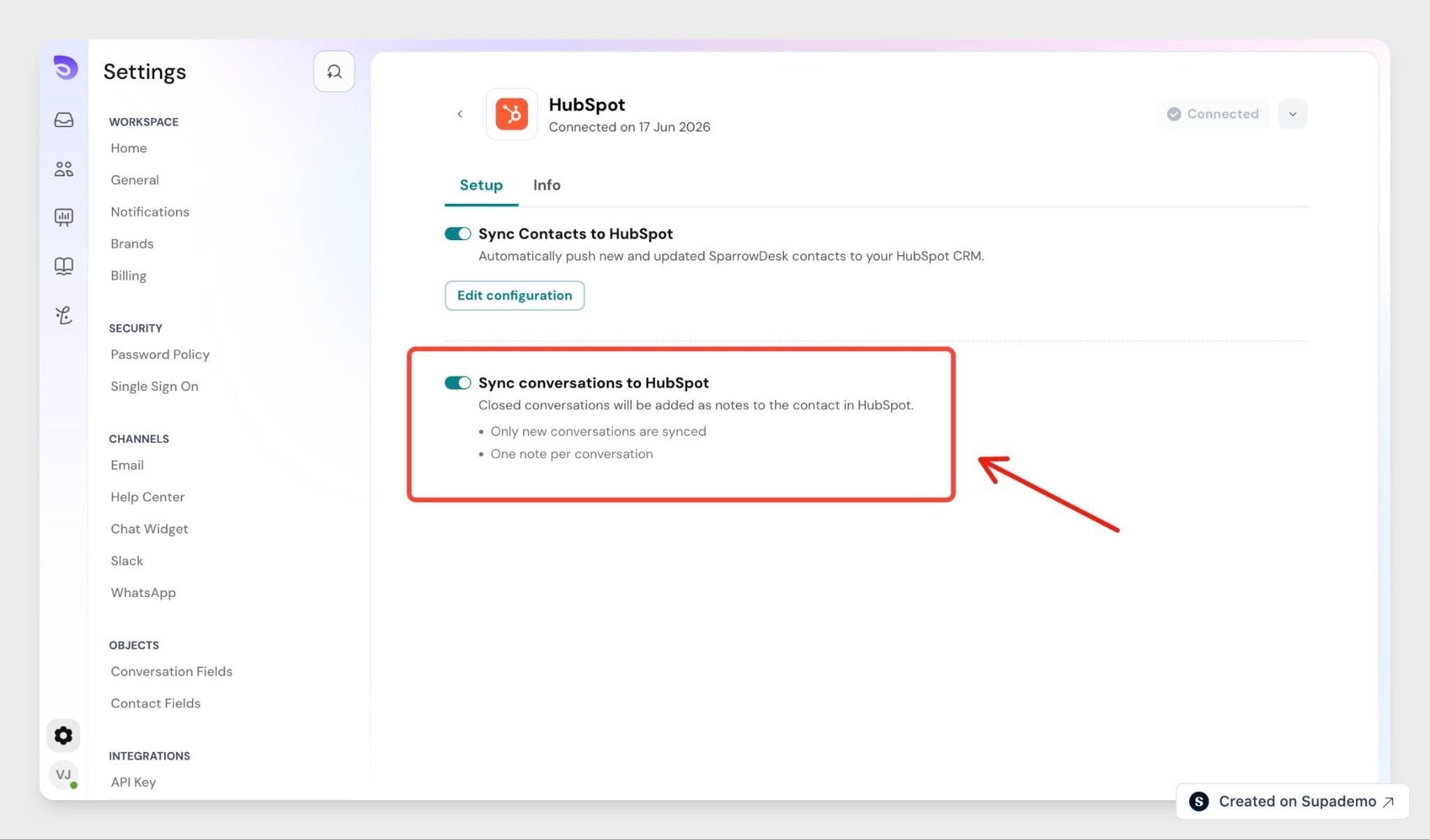
Task: Open API Key integration settings
Action: 133,782
